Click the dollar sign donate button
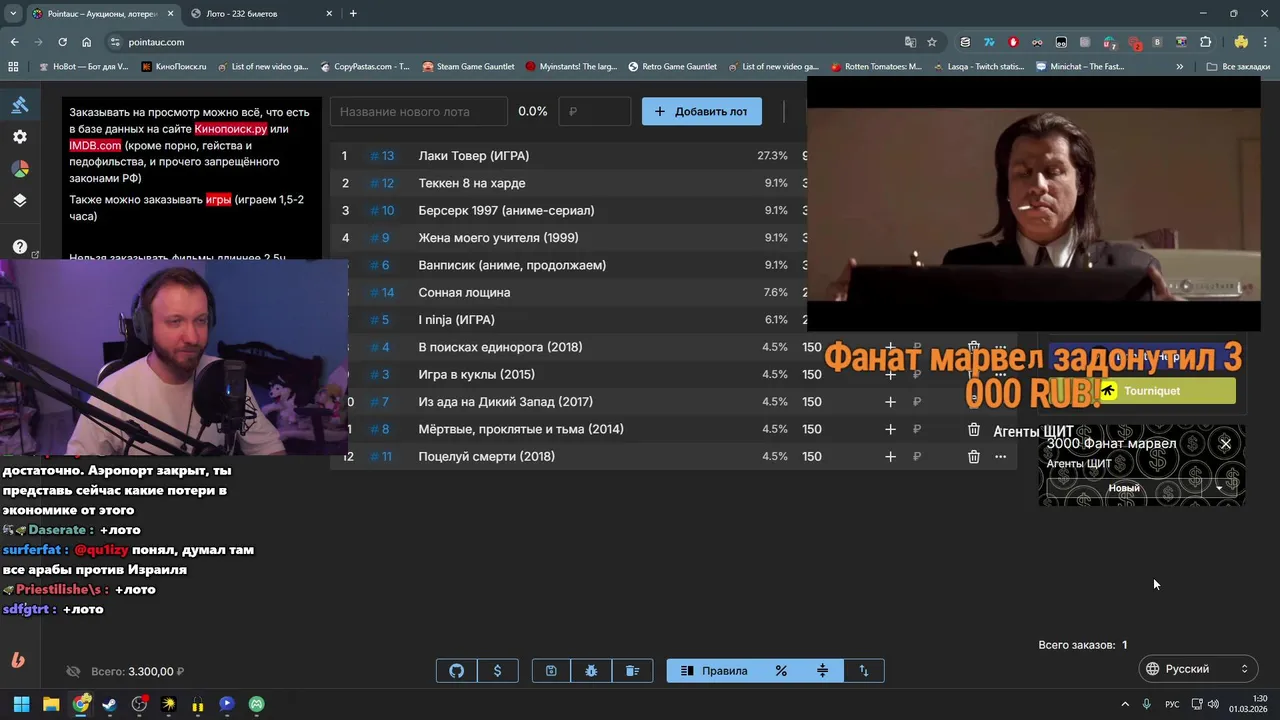 [497, 671]
